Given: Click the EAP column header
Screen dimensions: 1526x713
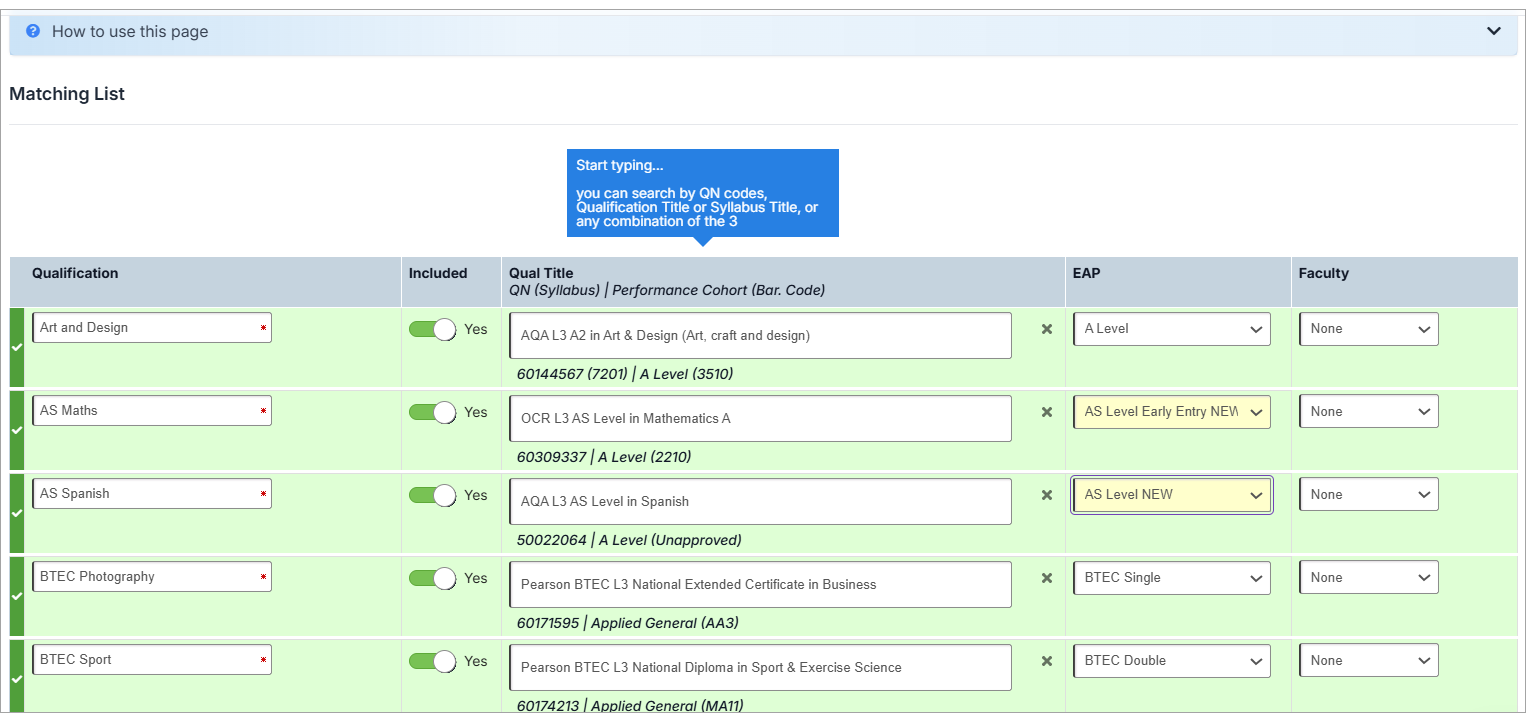Looking at the screenshot, I should click(x=1086, y=273).
